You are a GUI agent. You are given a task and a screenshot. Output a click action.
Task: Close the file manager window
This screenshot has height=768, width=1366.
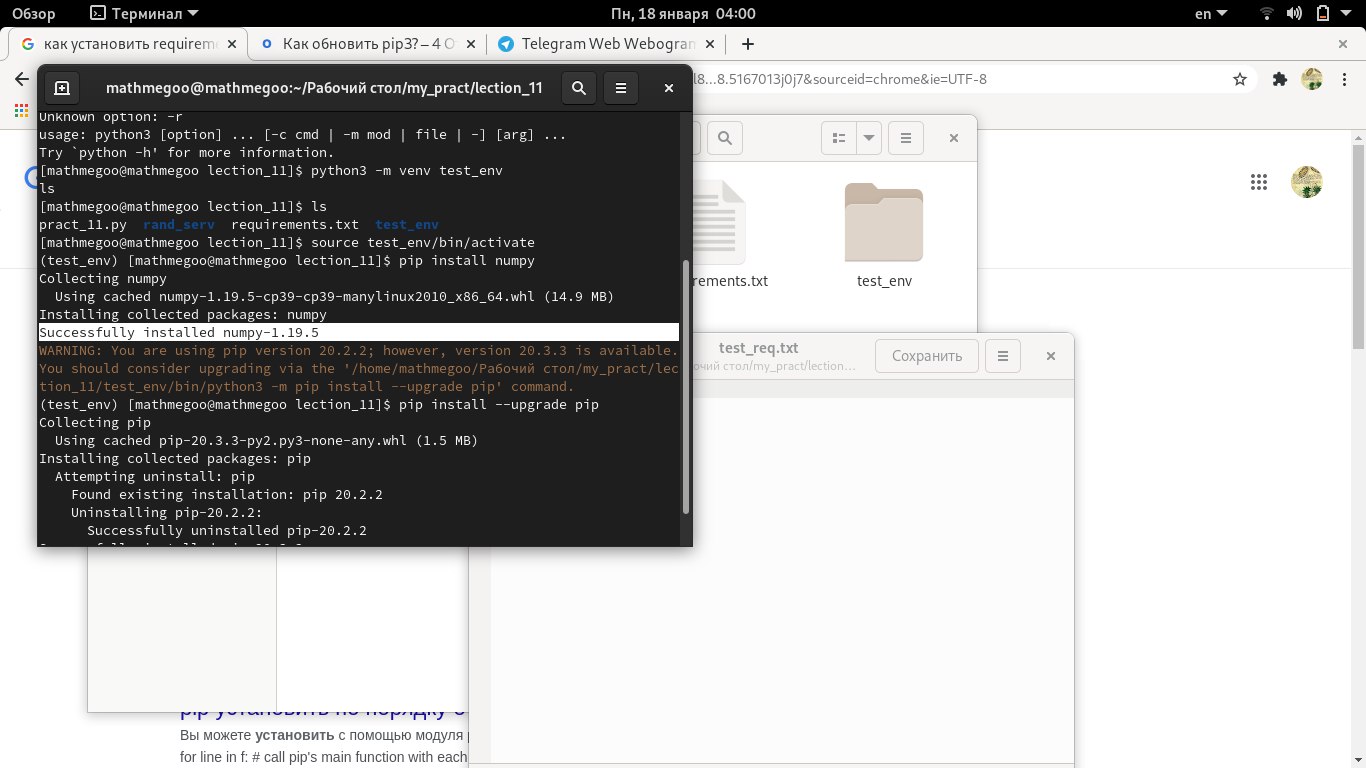point(954,138)
